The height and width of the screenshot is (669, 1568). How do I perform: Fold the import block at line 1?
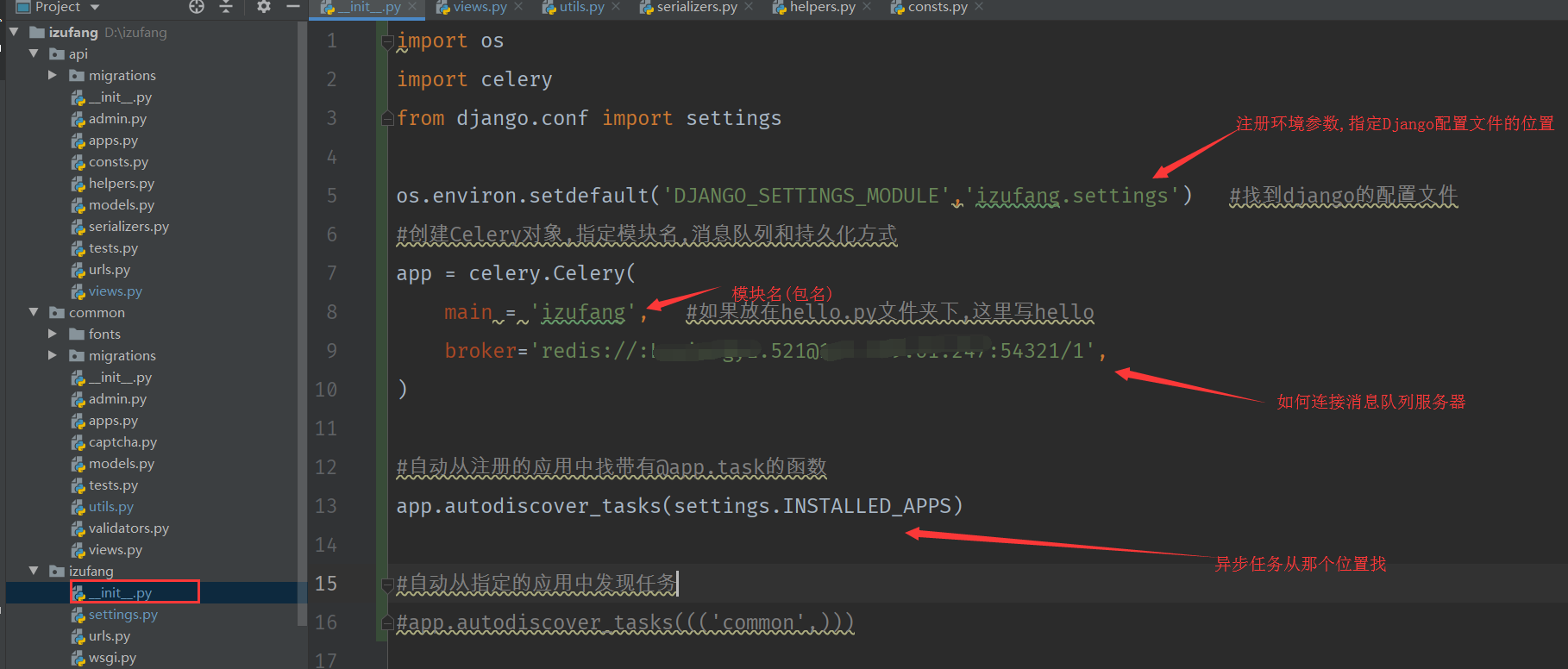click(x=388, y=41)
